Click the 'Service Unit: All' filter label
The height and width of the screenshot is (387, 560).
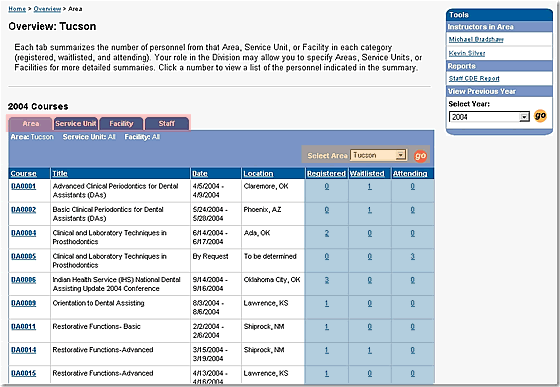point(89,137)
